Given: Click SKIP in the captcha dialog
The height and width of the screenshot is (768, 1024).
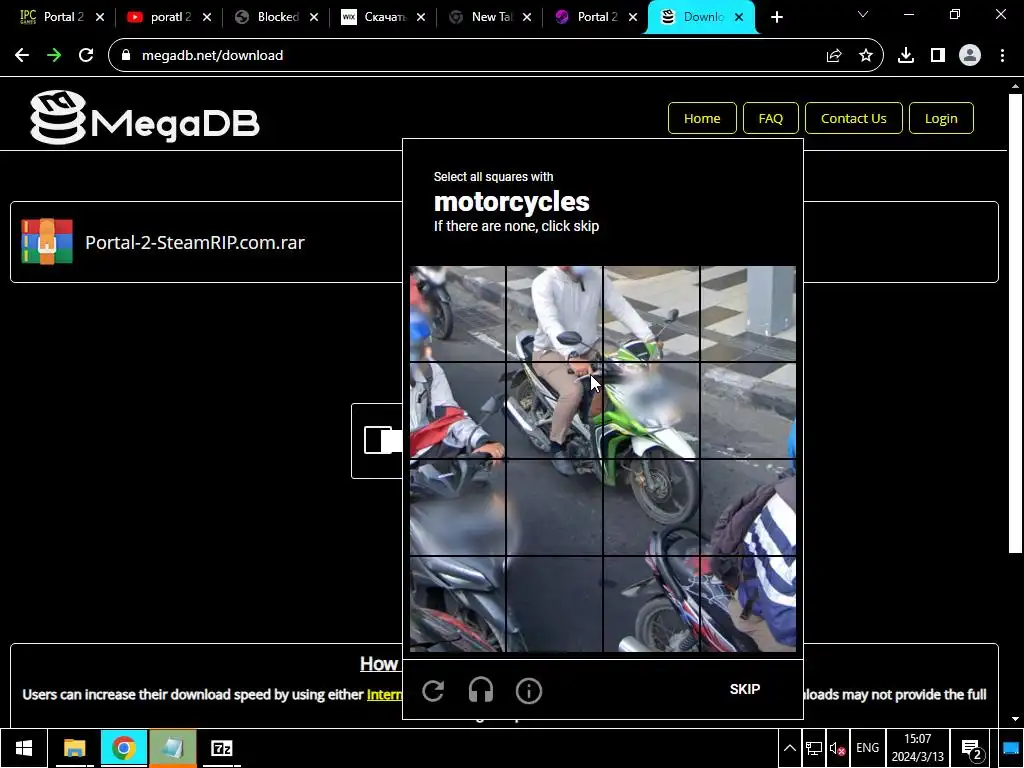Looking at the screenshot, I should coord(744,690).
